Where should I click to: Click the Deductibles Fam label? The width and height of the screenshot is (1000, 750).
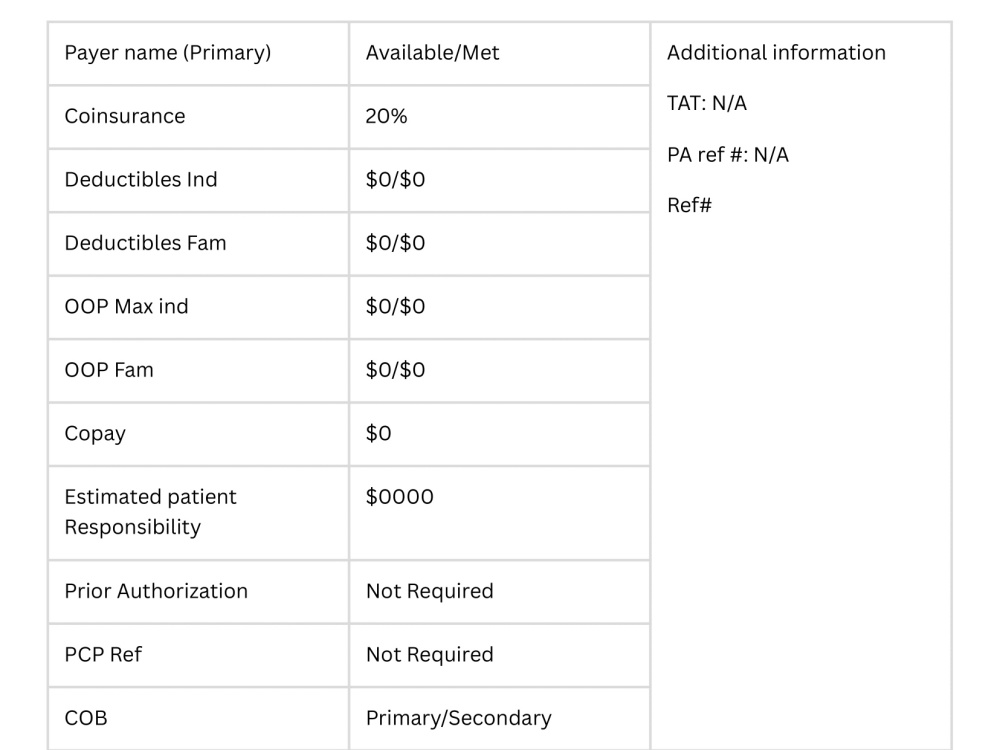145,243
